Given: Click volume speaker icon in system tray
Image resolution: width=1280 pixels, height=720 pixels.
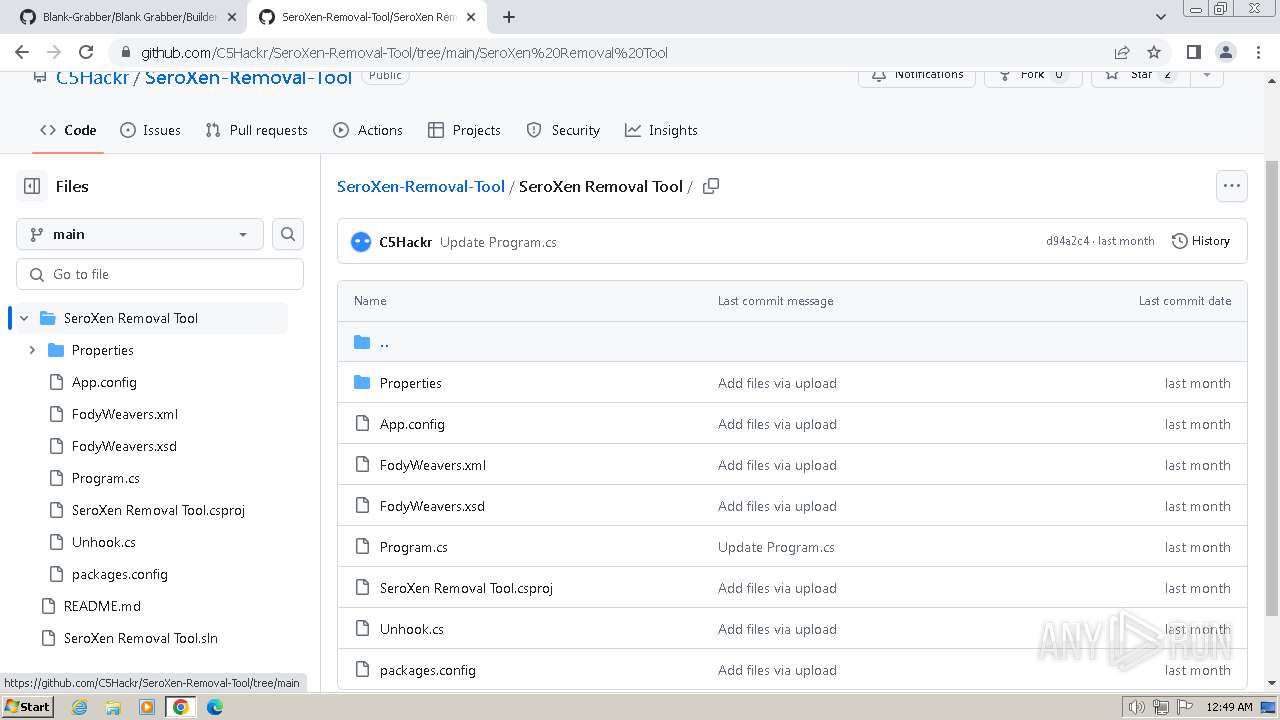Looking at the screenshot, I should (x=1137, y=707).
